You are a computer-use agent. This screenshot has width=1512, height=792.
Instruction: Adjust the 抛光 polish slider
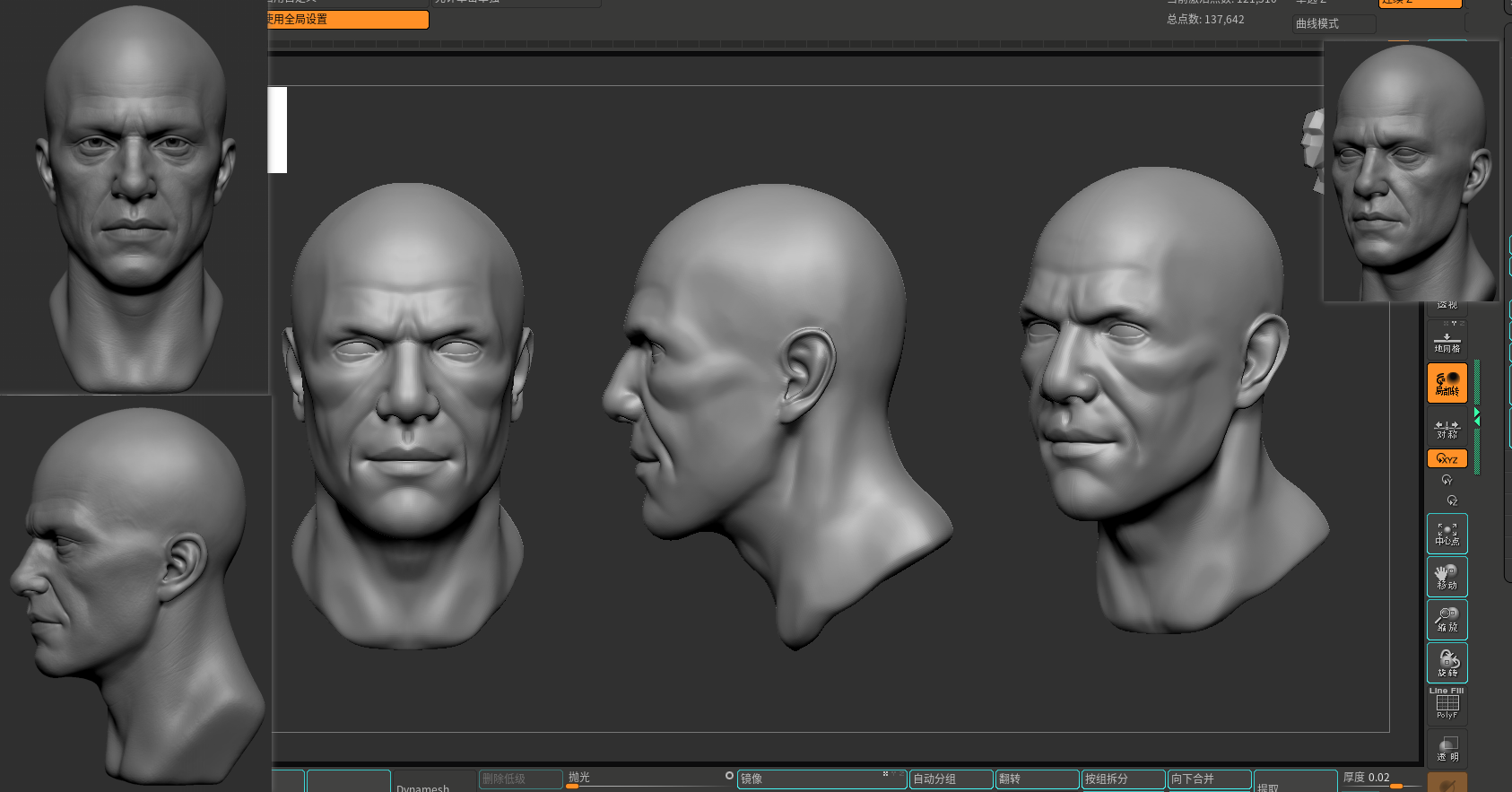[x=648, y=779]
